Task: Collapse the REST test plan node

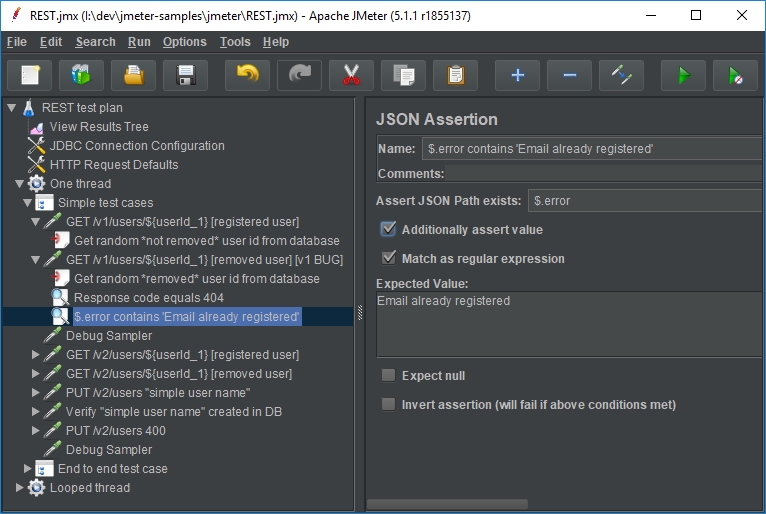Action: 12,108
